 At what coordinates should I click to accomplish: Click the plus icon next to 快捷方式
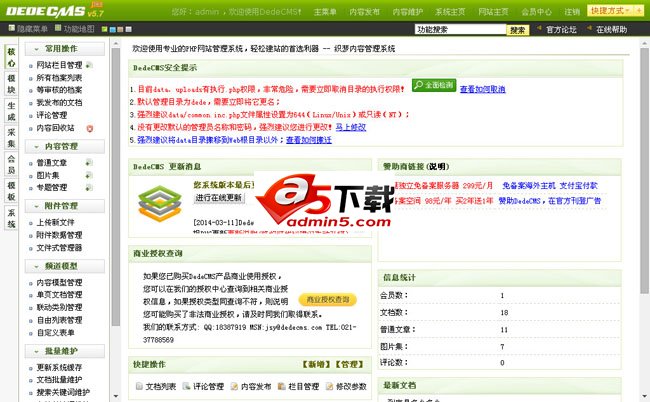click(639, 10)
